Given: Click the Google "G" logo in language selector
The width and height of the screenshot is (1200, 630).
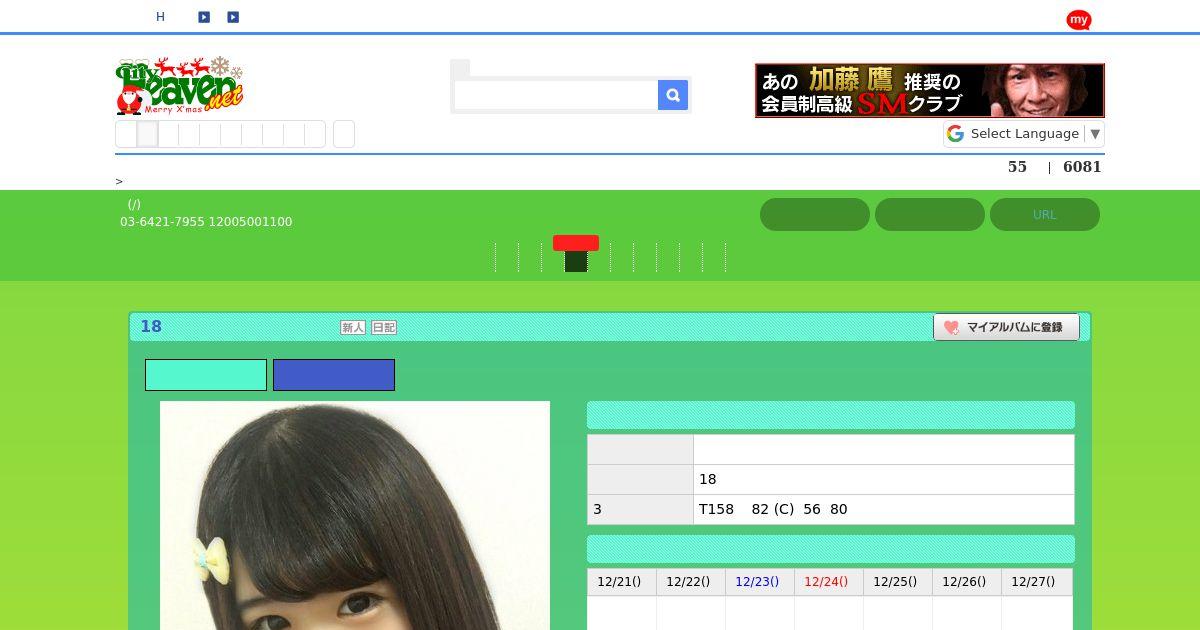Looking at the screenshot, I should pyautogui.click(x=955, y=134).
